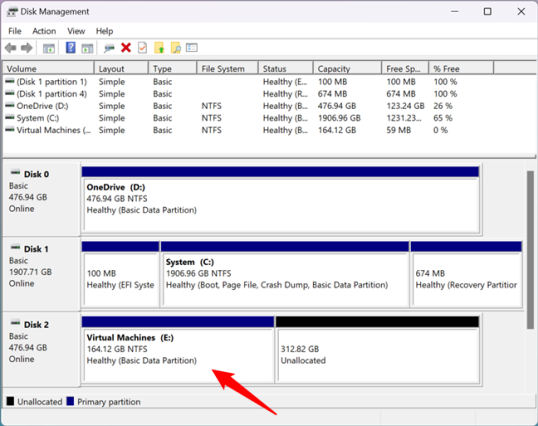Image resolution: width=538 pixels, height=426 pixels.
Task: Click the folder with magnifier icon
Action: pos(176,48)
